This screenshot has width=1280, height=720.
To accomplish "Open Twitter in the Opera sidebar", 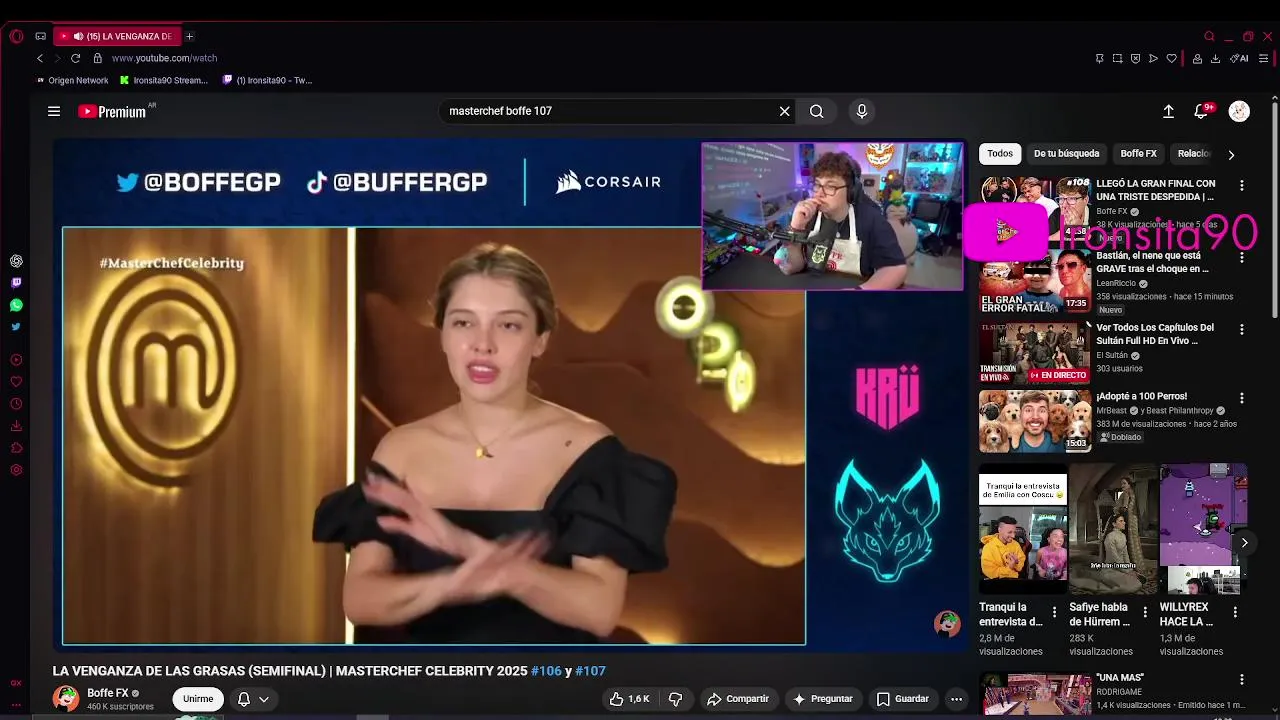I will click(x=16, y=327).
